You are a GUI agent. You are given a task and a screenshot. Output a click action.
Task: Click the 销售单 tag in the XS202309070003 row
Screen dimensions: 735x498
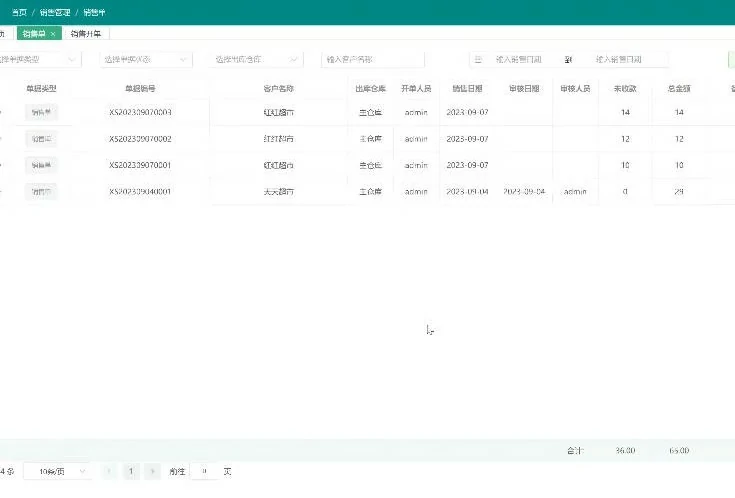click(42, 112)
